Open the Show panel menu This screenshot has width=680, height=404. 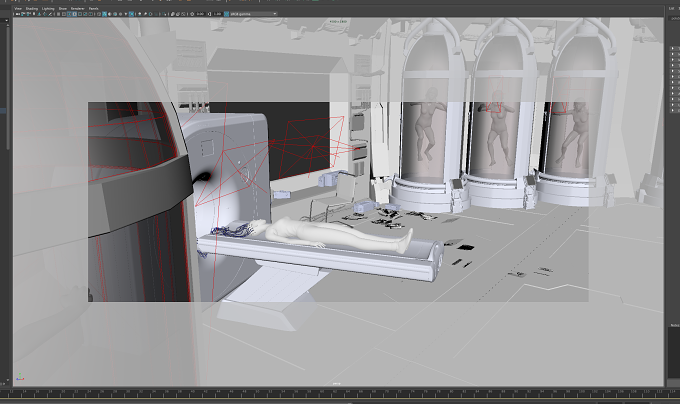(63, 9)
